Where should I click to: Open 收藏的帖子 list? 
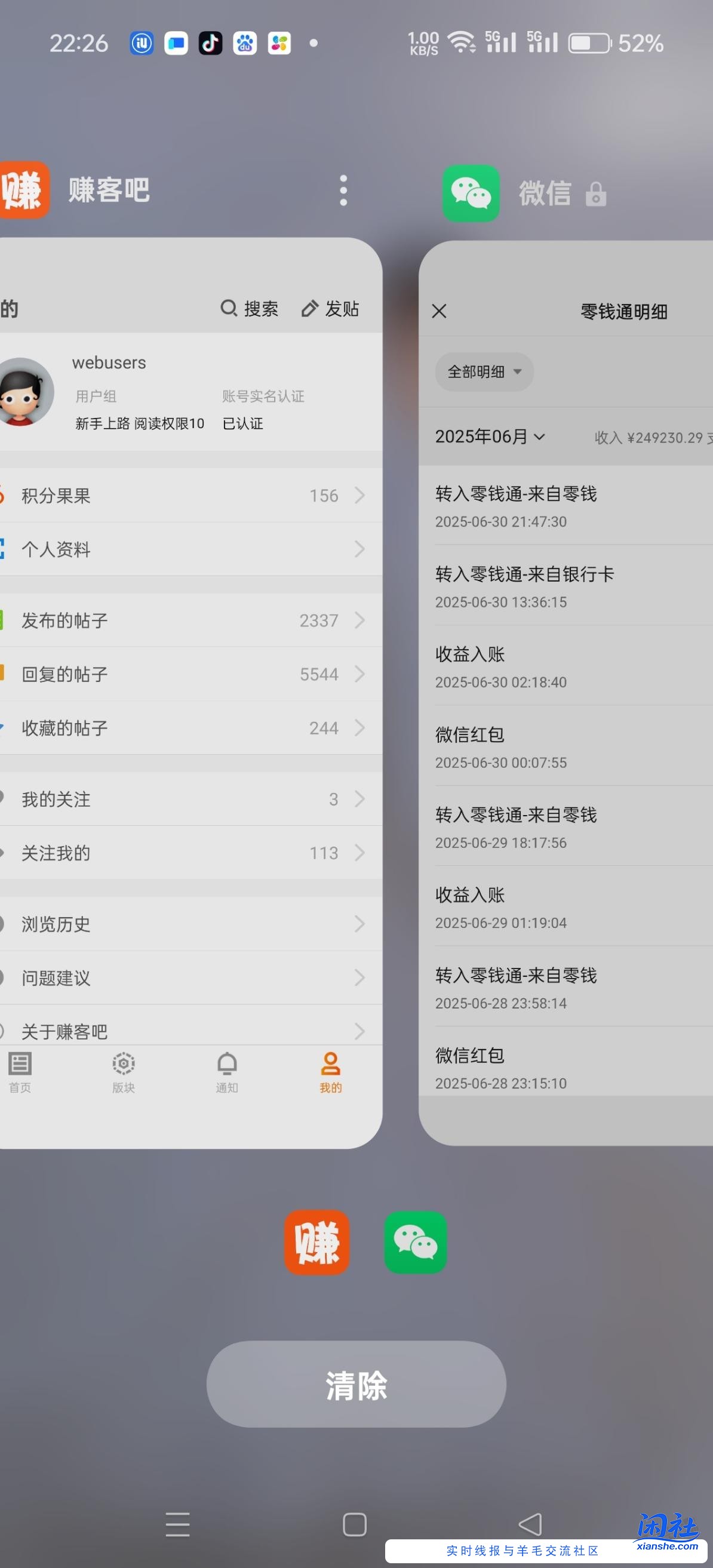tap(191, 727)
